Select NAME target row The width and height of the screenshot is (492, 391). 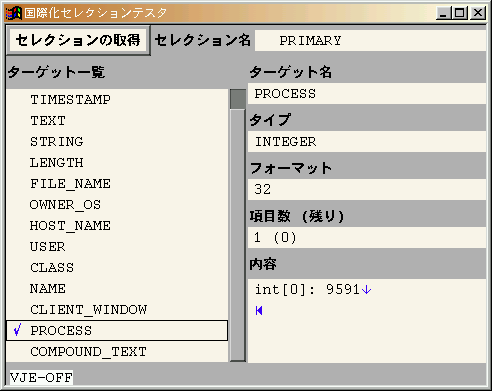click(x=117, y=289)
